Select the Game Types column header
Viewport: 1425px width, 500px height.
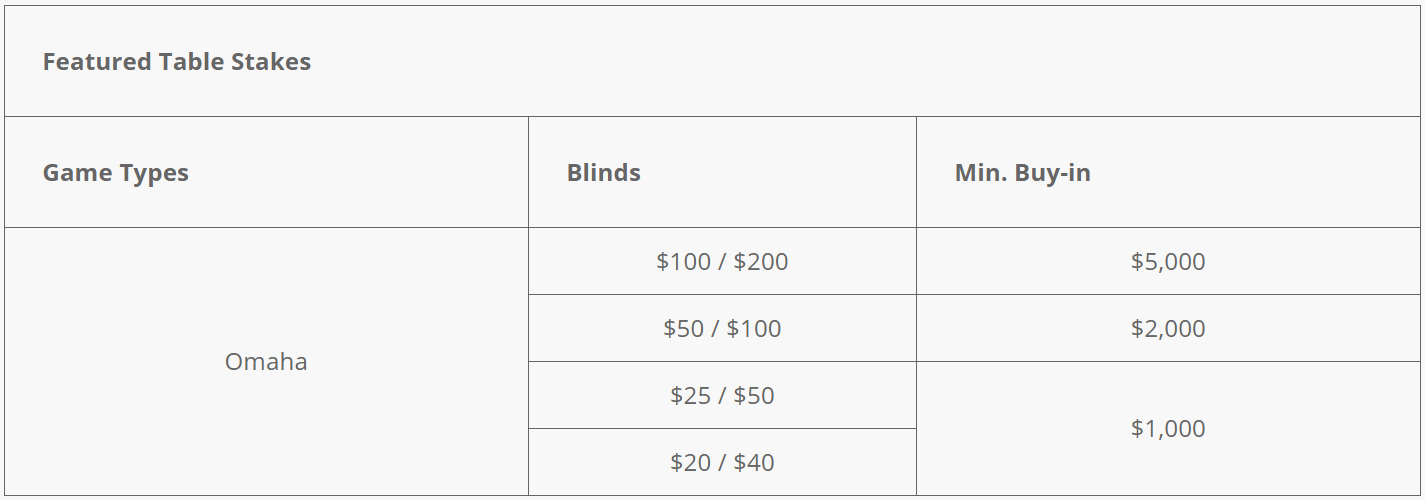pos(115,173)
